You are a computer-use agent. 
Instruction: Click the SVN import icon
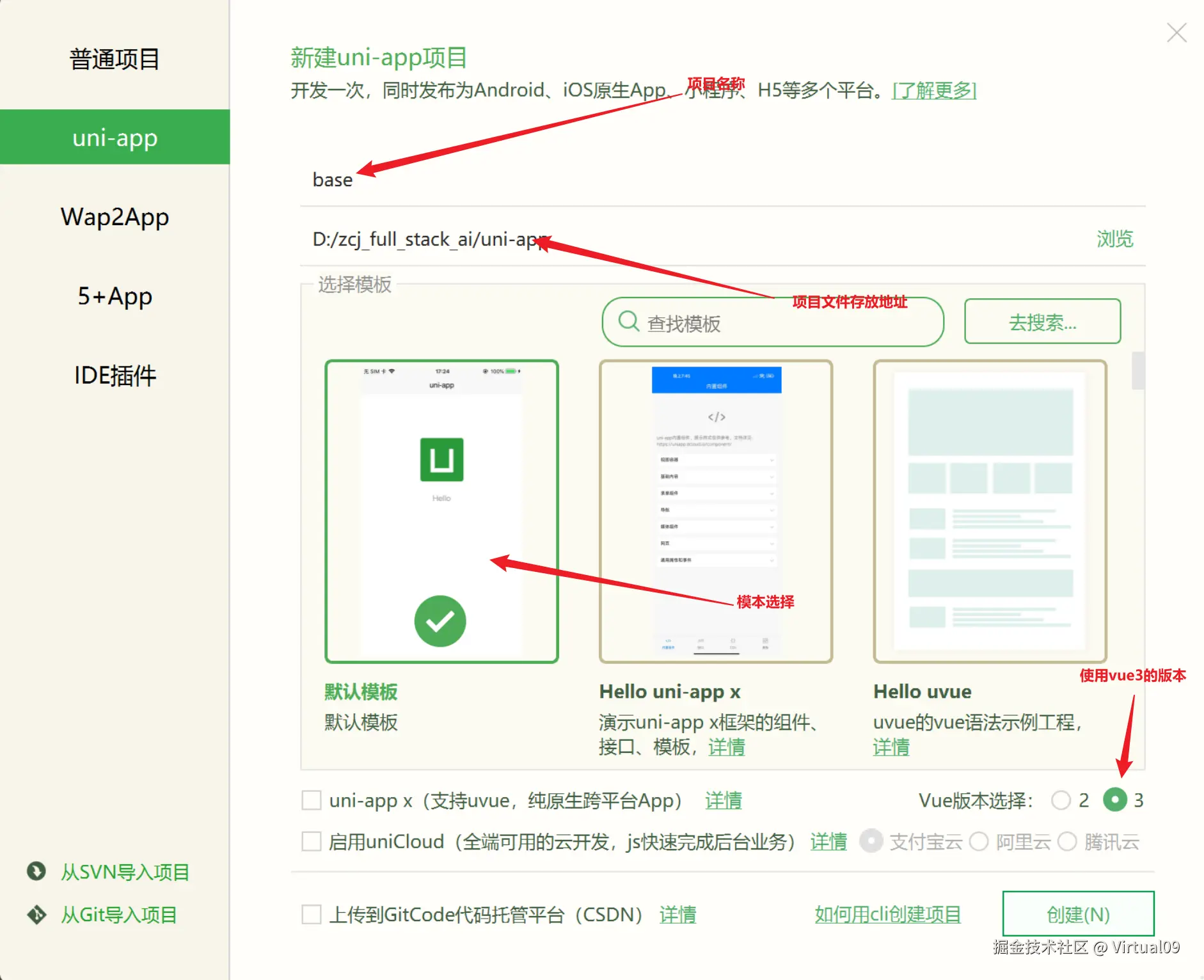(x=36, y=871)
